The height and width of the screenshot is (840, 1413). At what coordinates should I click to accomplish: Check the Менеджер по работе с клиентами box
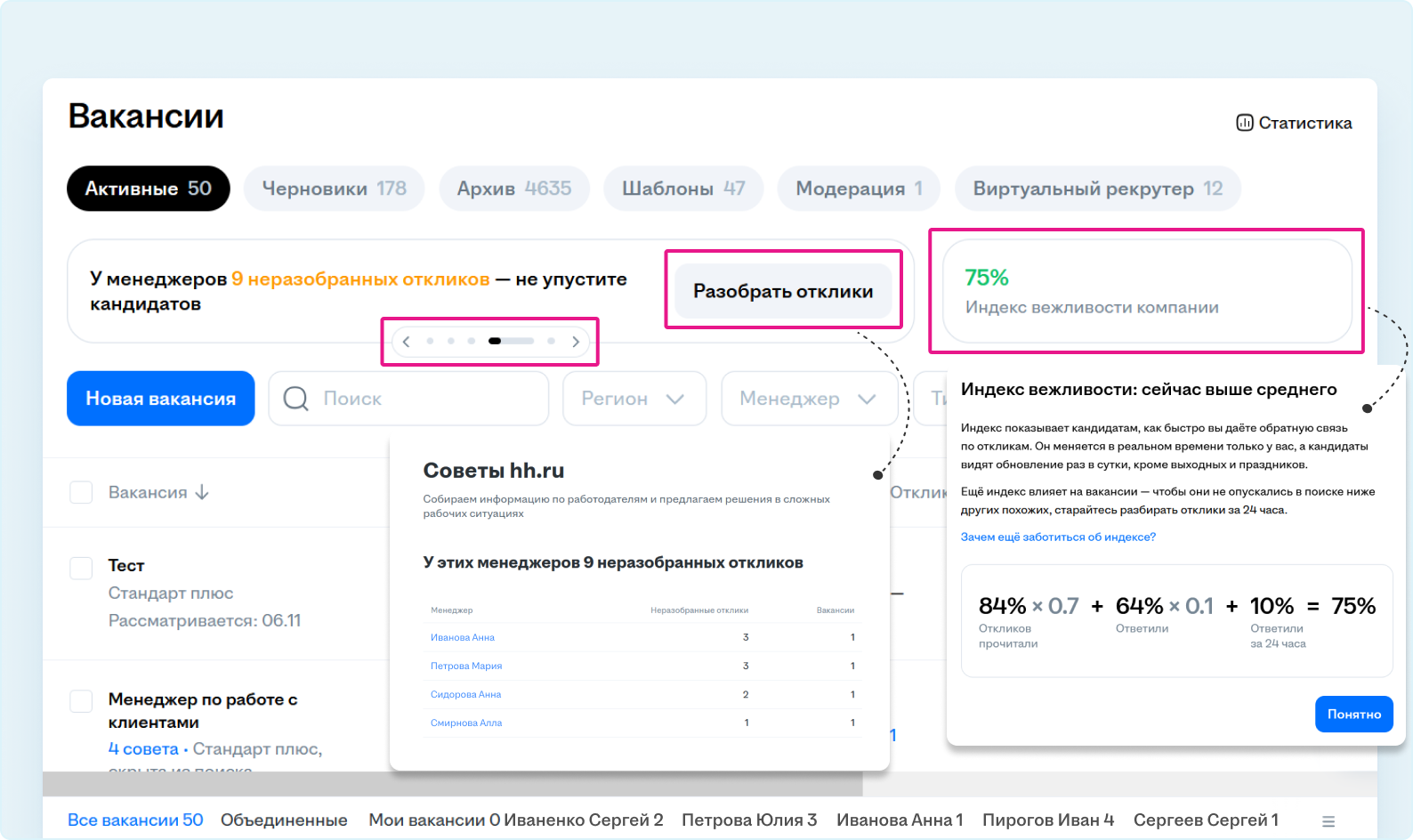(81, 701)
